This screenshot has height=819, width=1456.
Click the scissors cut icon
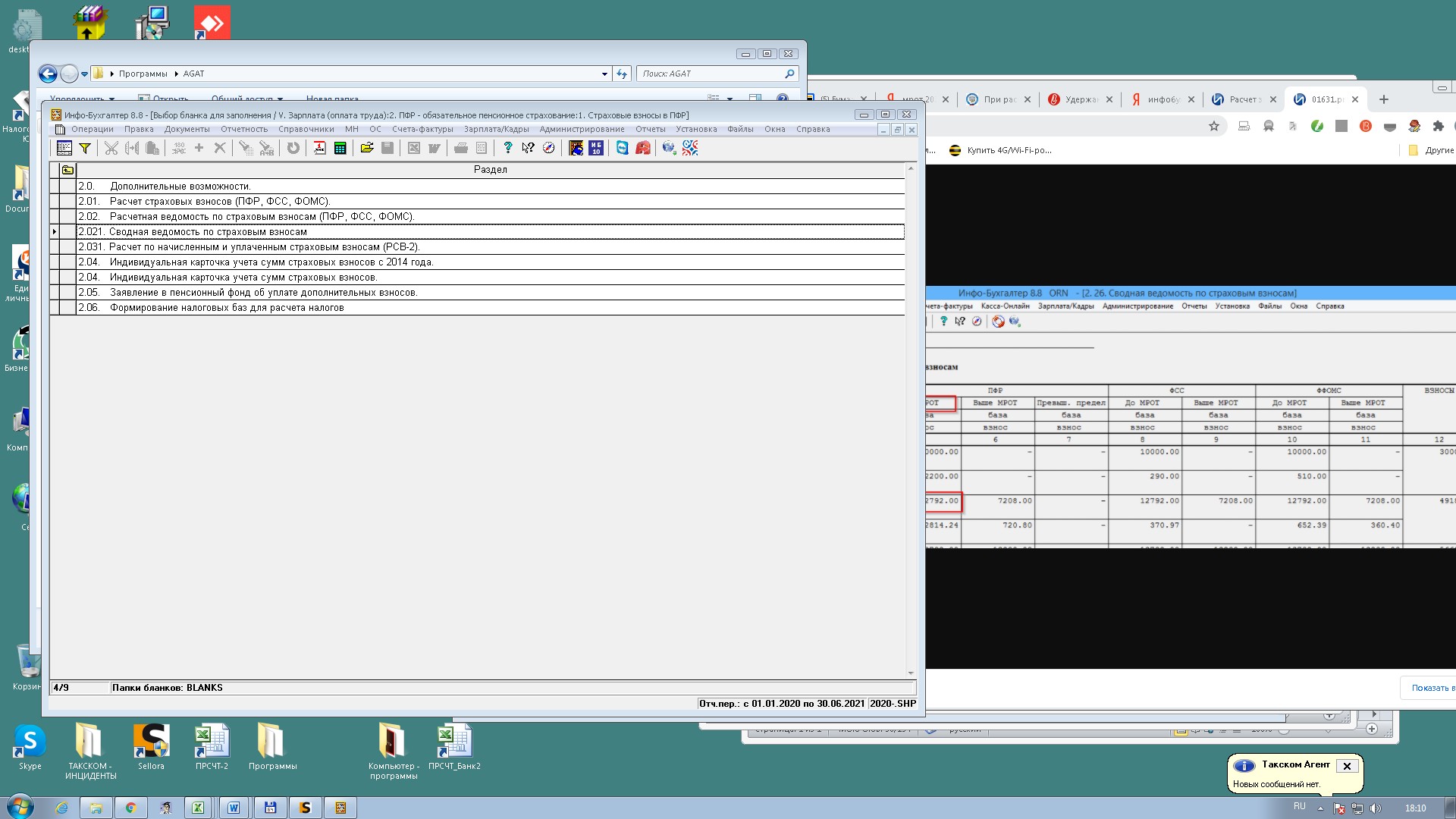[x=111, y=148]
